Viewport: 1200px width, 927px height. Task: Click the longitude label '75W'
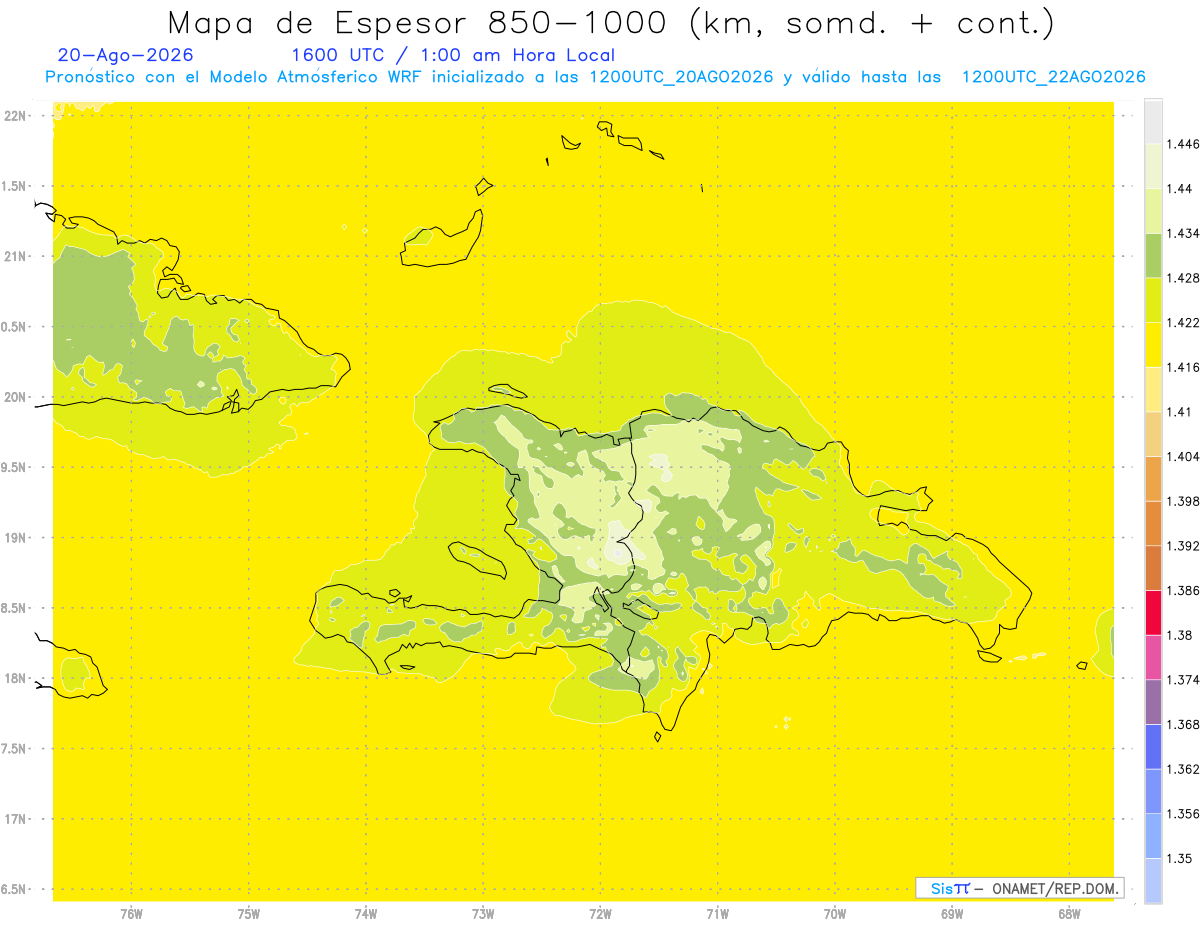point(249,914)
